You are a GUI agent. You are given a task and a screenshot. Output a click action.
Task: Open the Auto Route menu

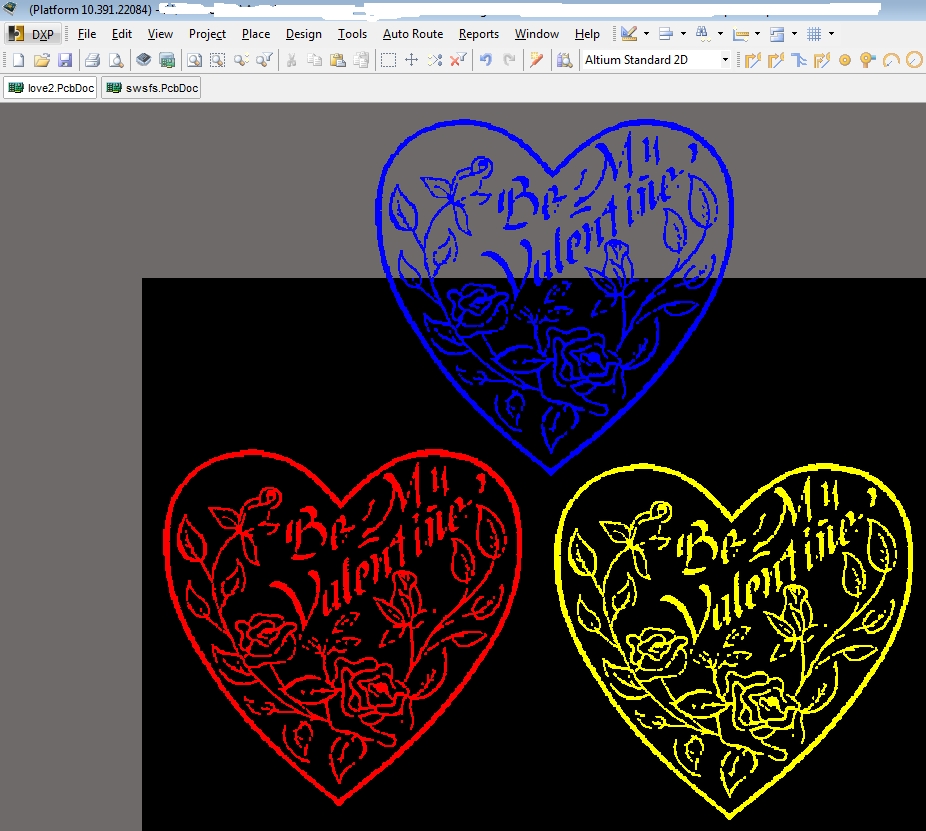[x=413, y=34]
